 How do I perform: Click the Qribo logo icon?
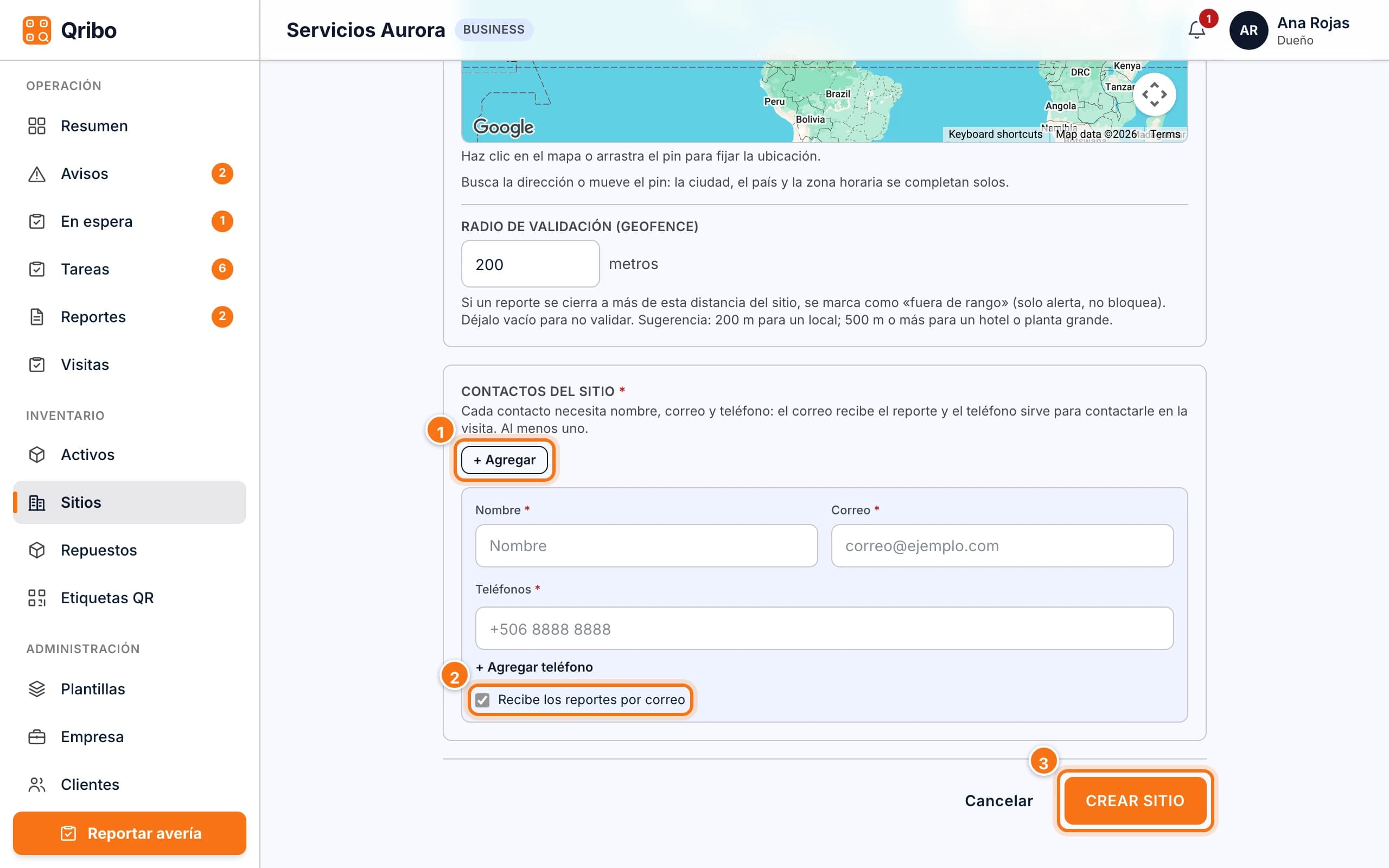[x=37, y=30]
